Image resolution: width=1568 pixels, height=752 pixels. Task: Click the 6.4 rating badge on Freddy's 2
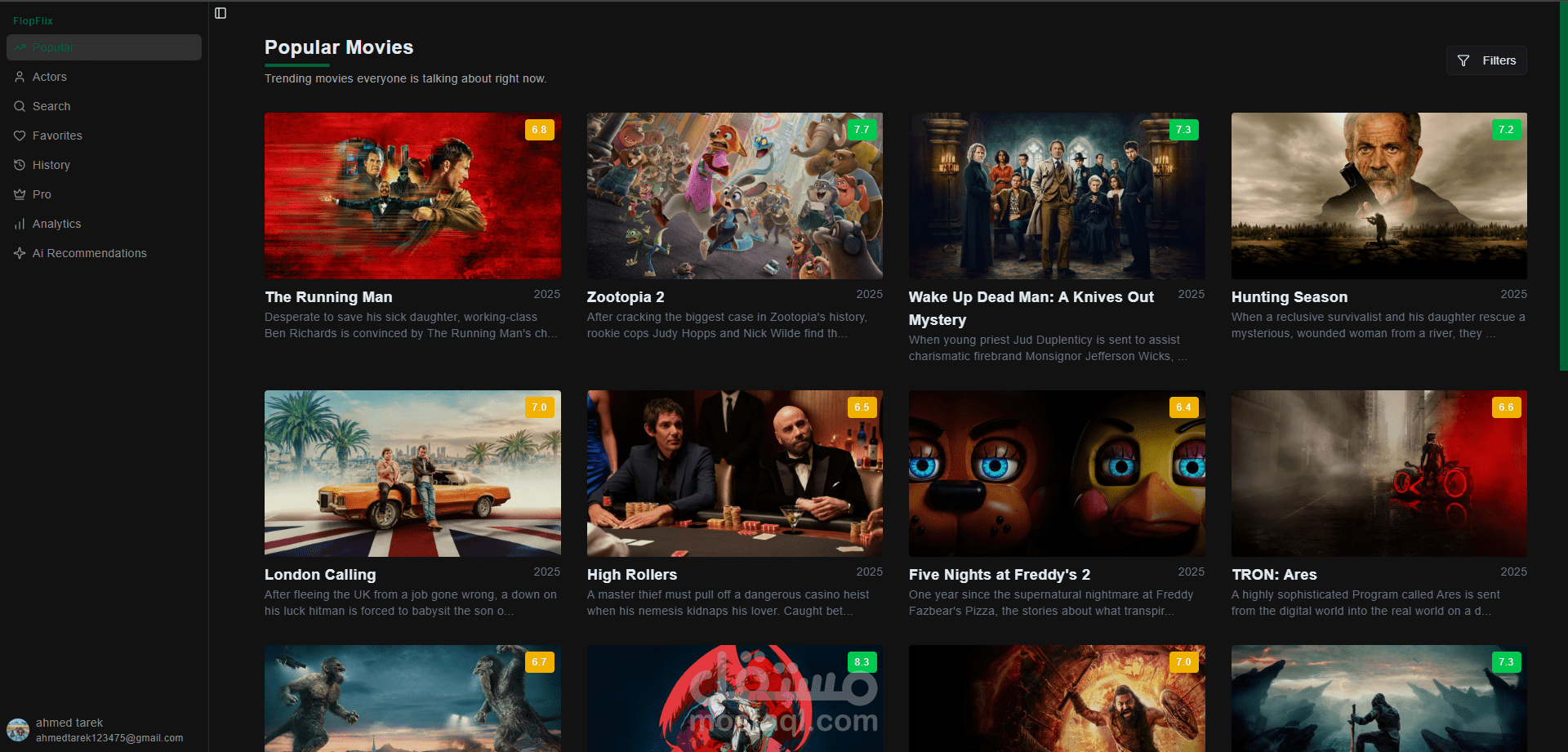tap(1183, 407)
